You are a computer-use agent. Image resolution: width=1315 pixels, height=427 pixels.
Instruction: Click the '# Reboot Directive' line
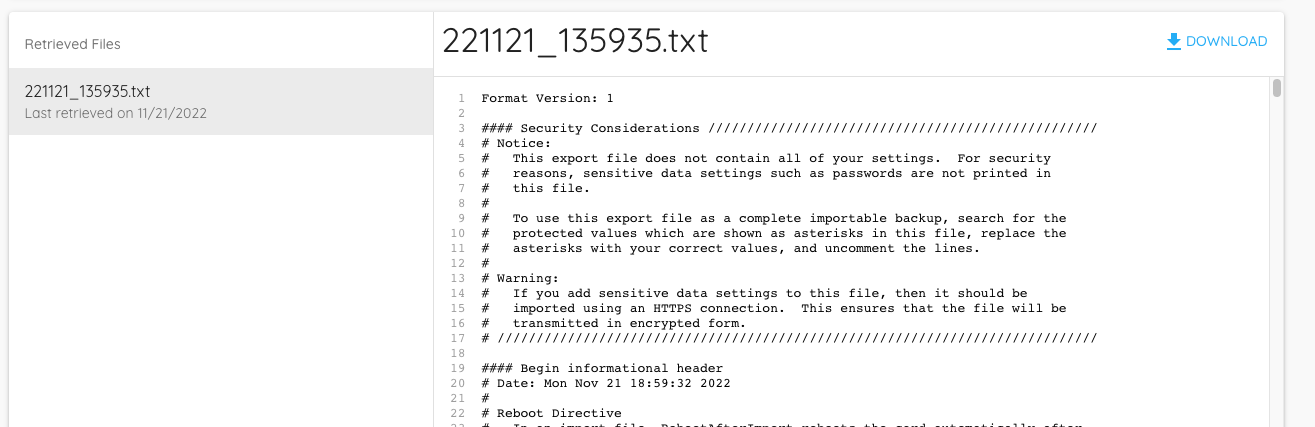pyautogui.click(x=551, y=413)
